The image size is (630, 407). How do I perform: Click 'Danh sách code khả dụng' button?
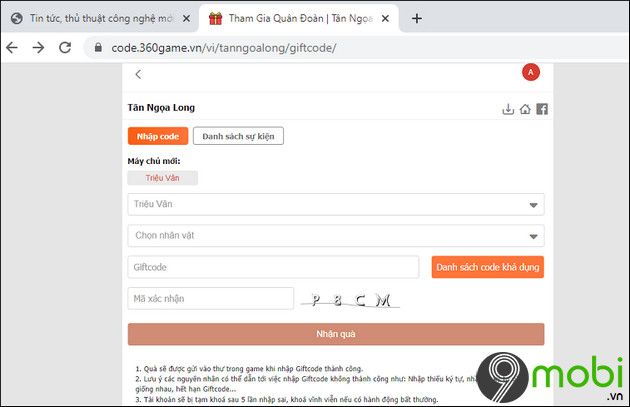point(488,267)
